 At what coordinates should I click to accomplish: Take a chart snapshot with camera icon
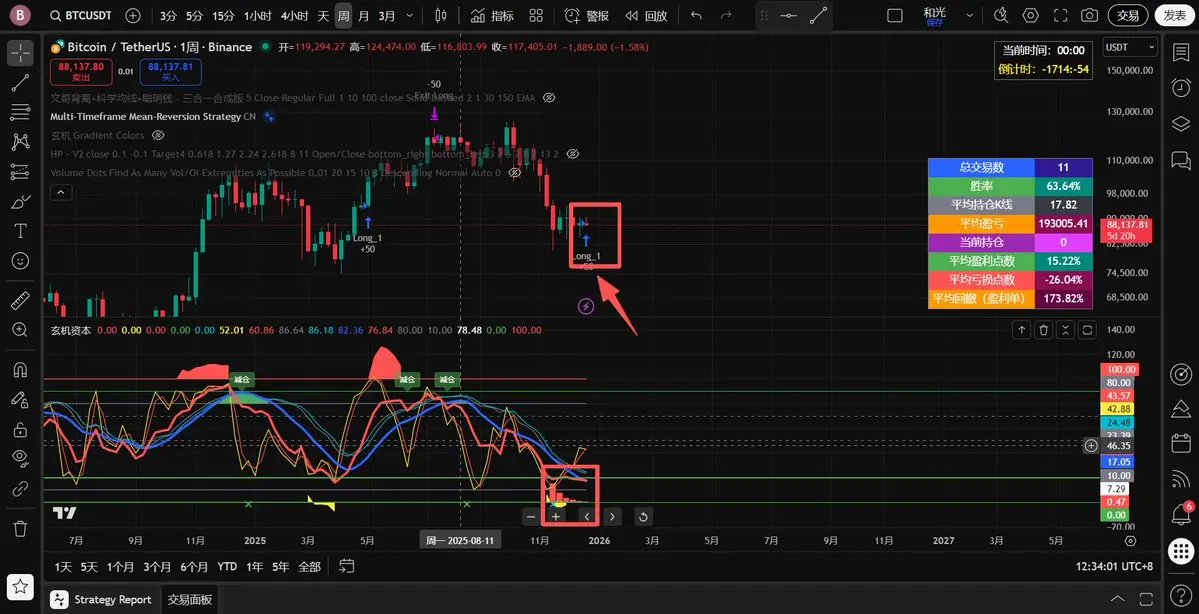[1089, 15]
